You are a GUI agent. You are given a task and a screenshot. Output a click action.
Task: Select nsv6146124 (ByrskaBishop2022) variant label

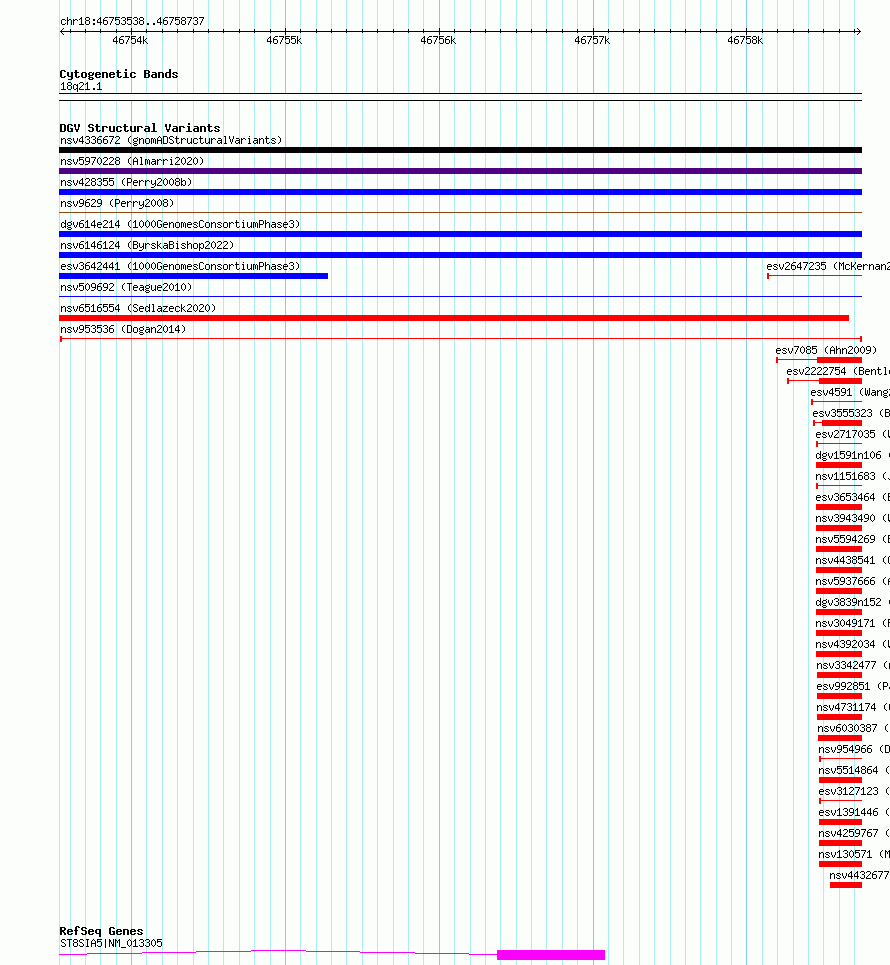[x=147, y=245]
